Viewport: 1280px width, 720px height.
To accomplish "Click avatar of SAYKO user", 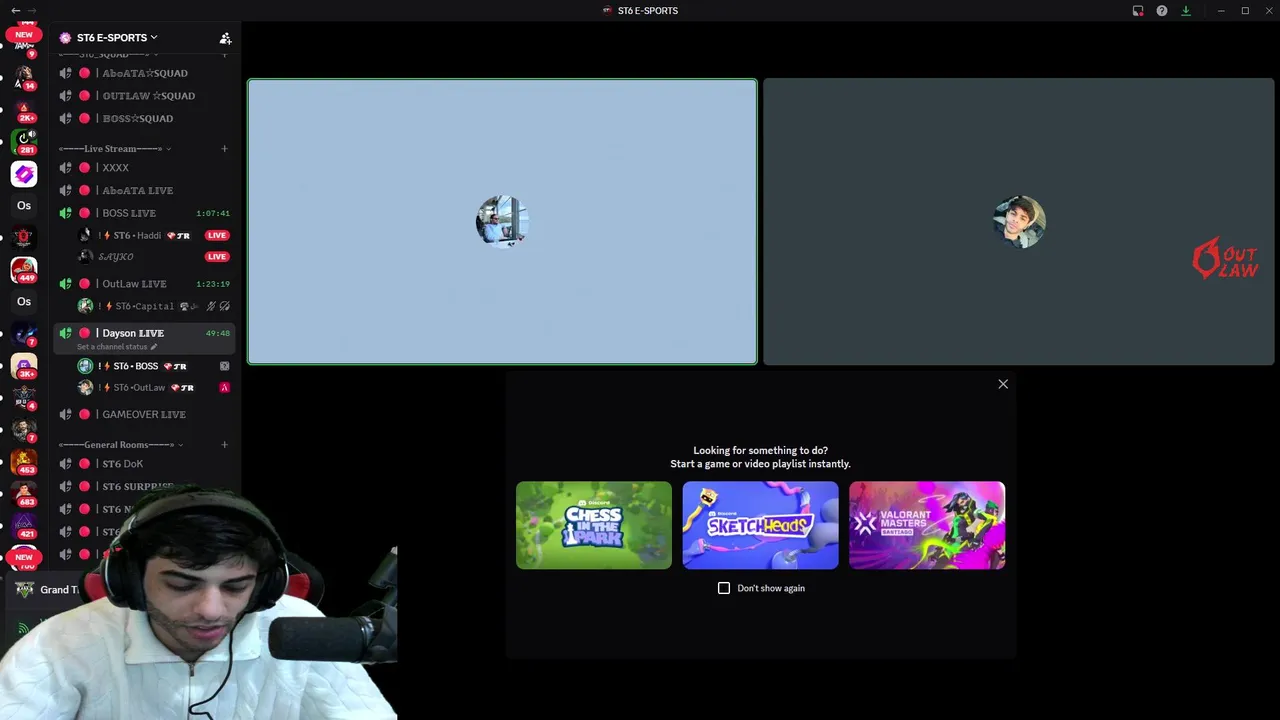I will click(x=85, y=256).
